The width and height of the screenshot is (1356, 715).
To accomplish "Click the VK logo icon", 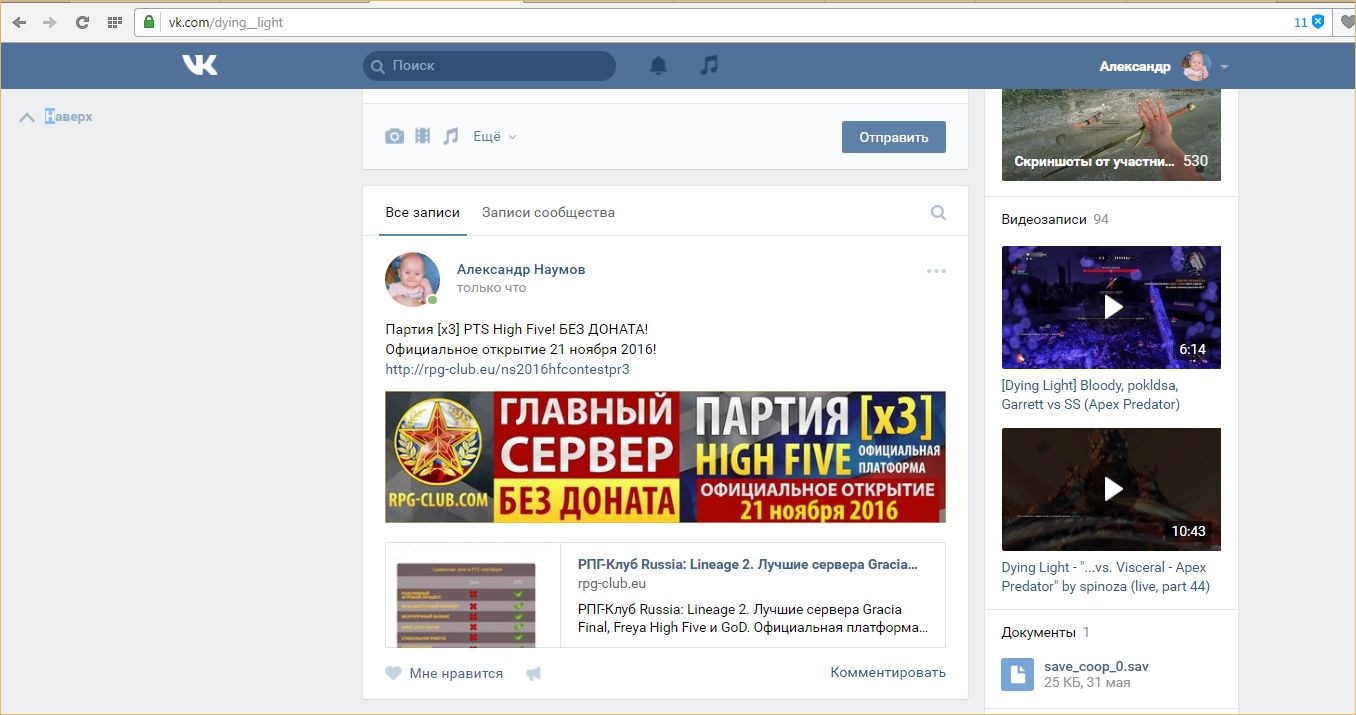I will [x=200, y=65].
